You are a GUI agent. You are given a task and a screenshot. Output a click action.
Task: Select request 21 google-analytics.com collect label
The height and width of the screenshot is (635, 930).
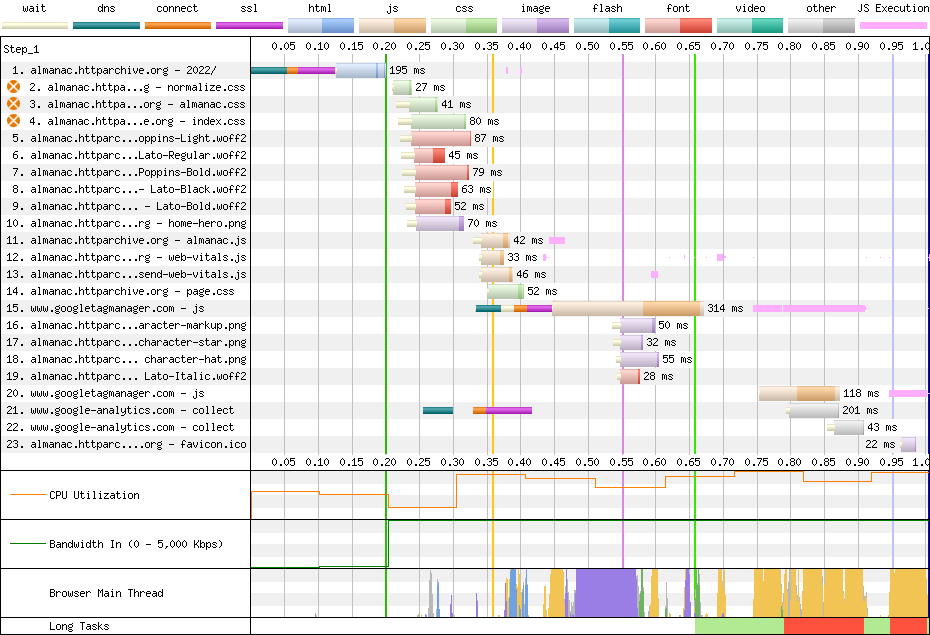click(x=120, y=410)
